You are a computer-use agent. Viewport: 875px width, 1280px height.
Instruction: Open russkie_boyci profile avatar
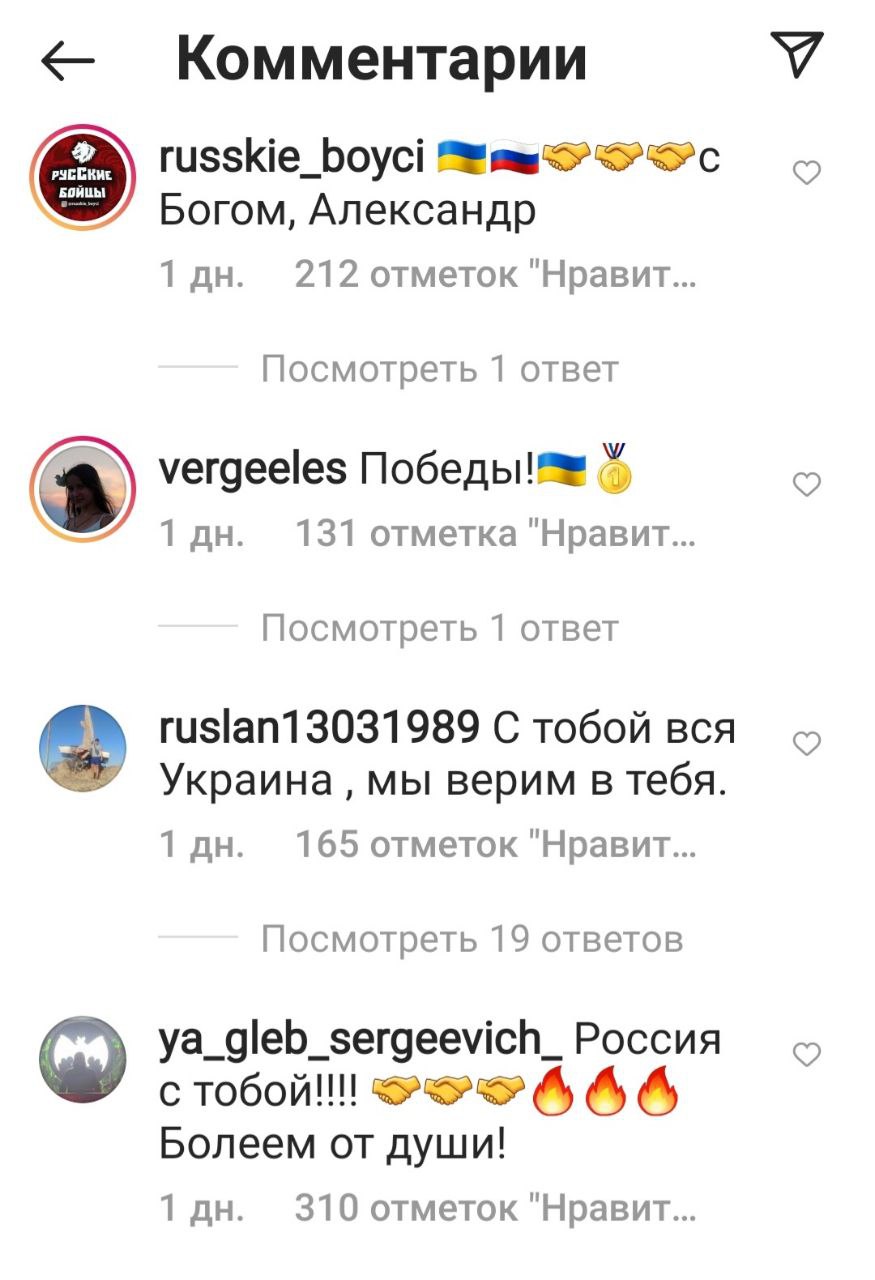click(x=84, y=177)
